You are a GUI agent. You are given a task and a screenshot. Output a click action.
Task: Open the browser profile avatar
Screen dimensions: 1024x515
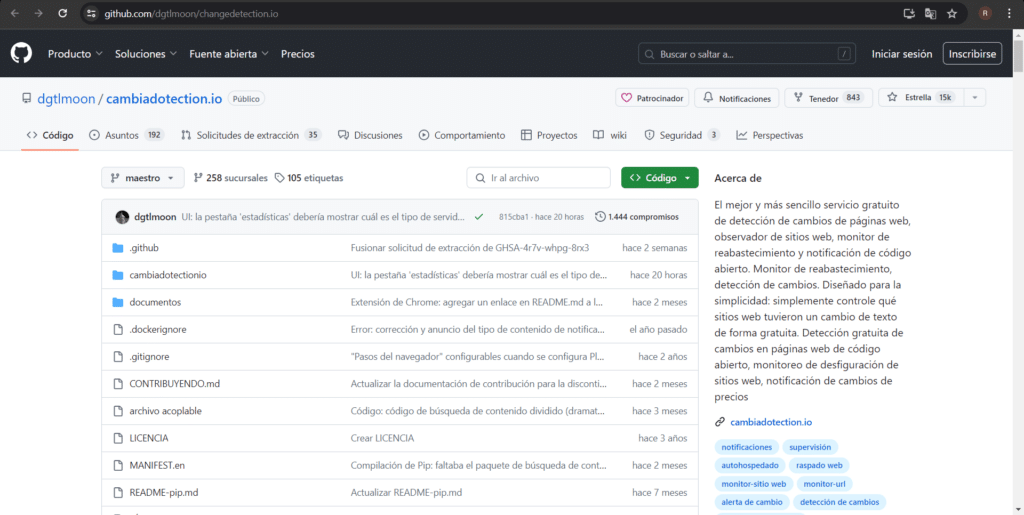point(985,13)
